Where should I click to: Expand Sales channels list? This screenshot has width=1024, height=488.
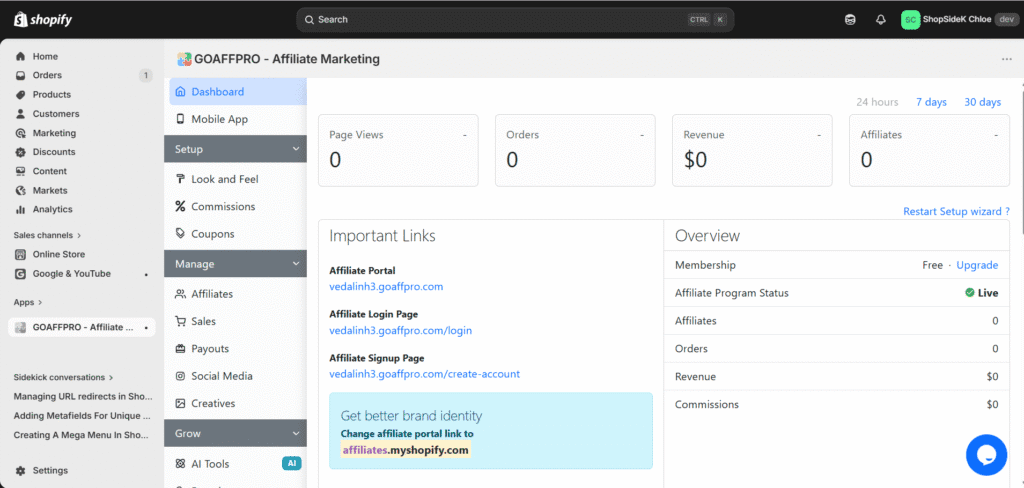pyautogui.click(x=47, y=235)
